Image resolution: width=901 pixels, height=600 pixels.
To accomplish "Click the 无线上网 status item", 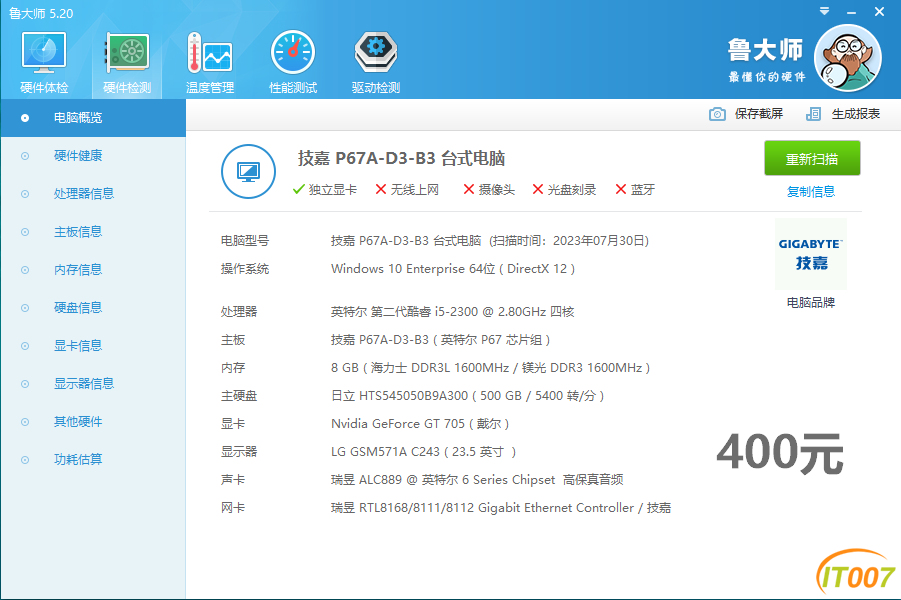I will point(407,190).
